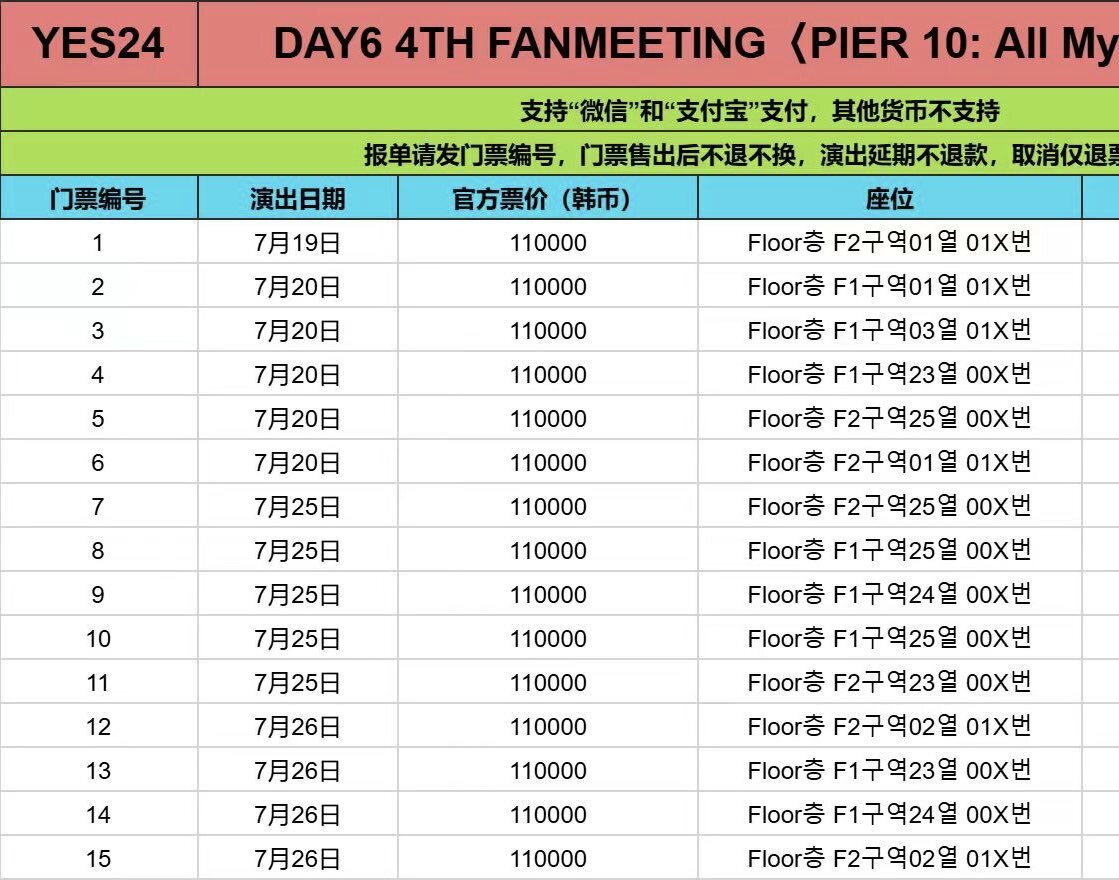Viewport: 1119px width, 880px height.
Task: Click the DAY6 4TH FANMEETING title cell
Action: [659, 44]
